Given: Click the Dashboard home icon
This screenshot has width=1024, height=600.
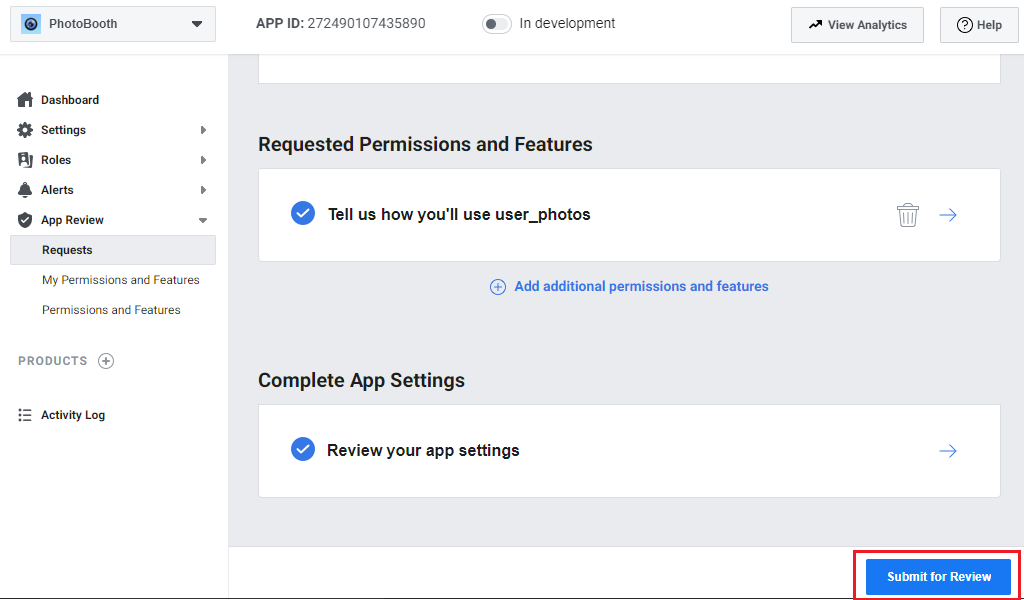Looking at the screenshot, I should pos(25,100).
